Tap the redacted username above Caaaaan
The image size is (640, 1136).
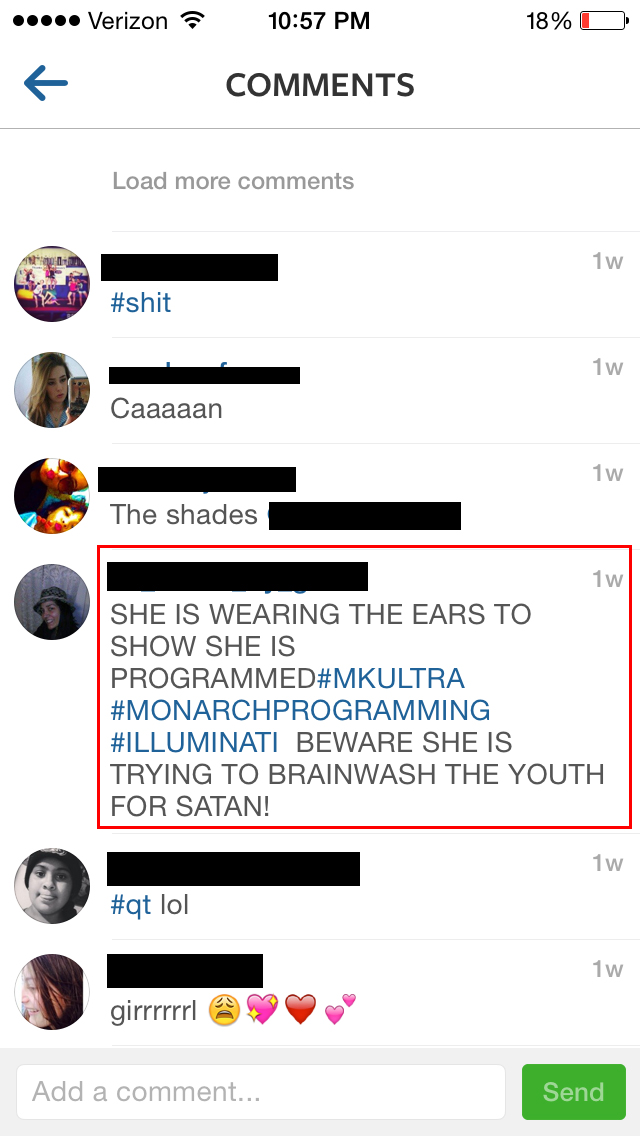point(204,375)
